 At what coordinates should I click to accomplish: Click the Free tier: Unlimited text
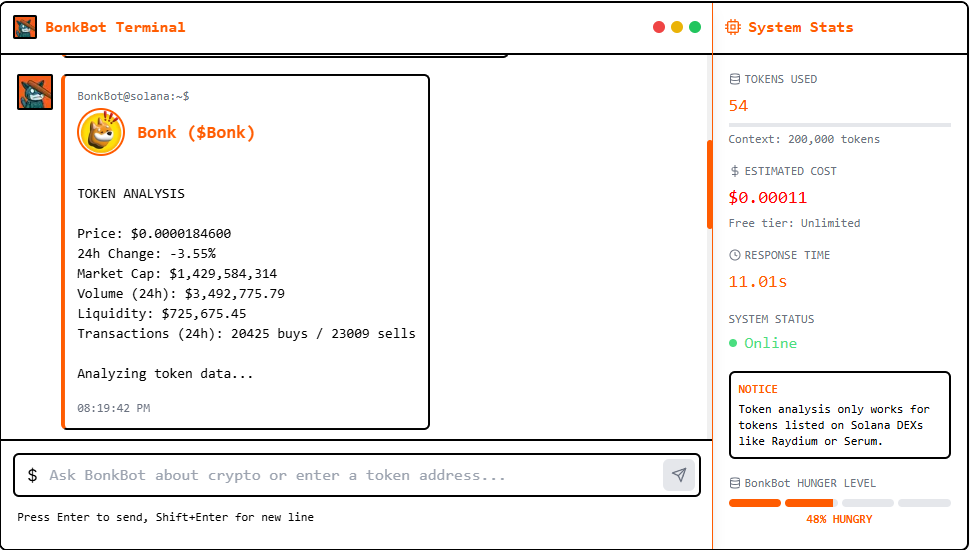coord(794,223)
